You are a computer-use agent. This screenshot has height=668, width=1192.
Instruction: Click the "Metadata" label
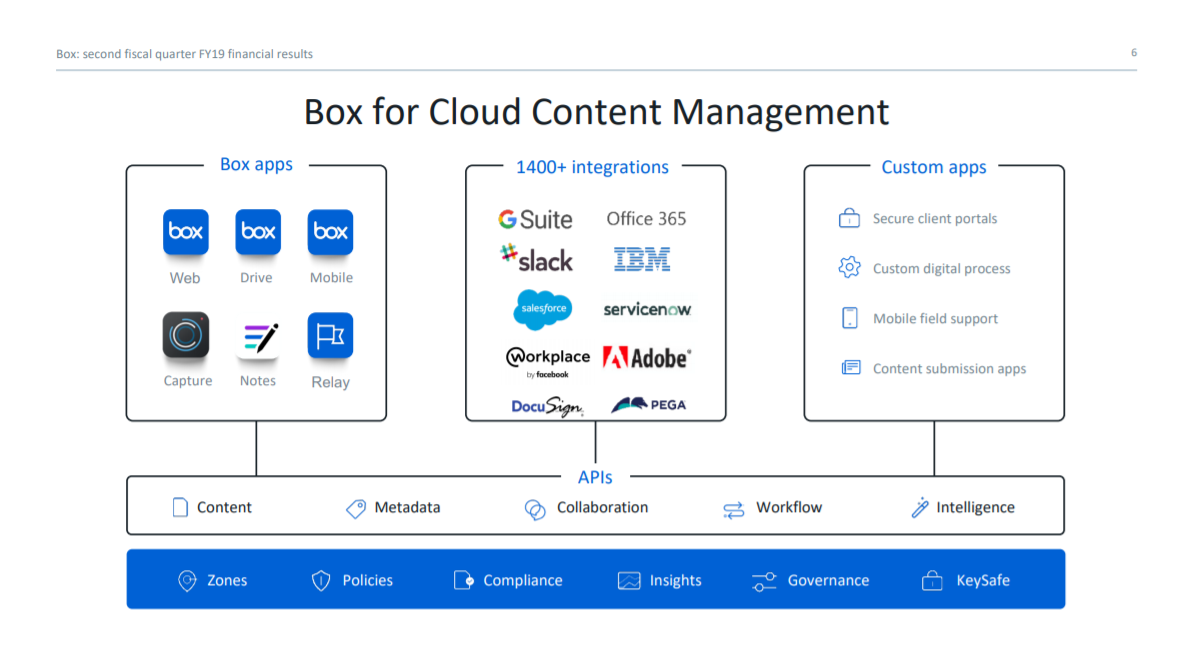coord(407,507)
